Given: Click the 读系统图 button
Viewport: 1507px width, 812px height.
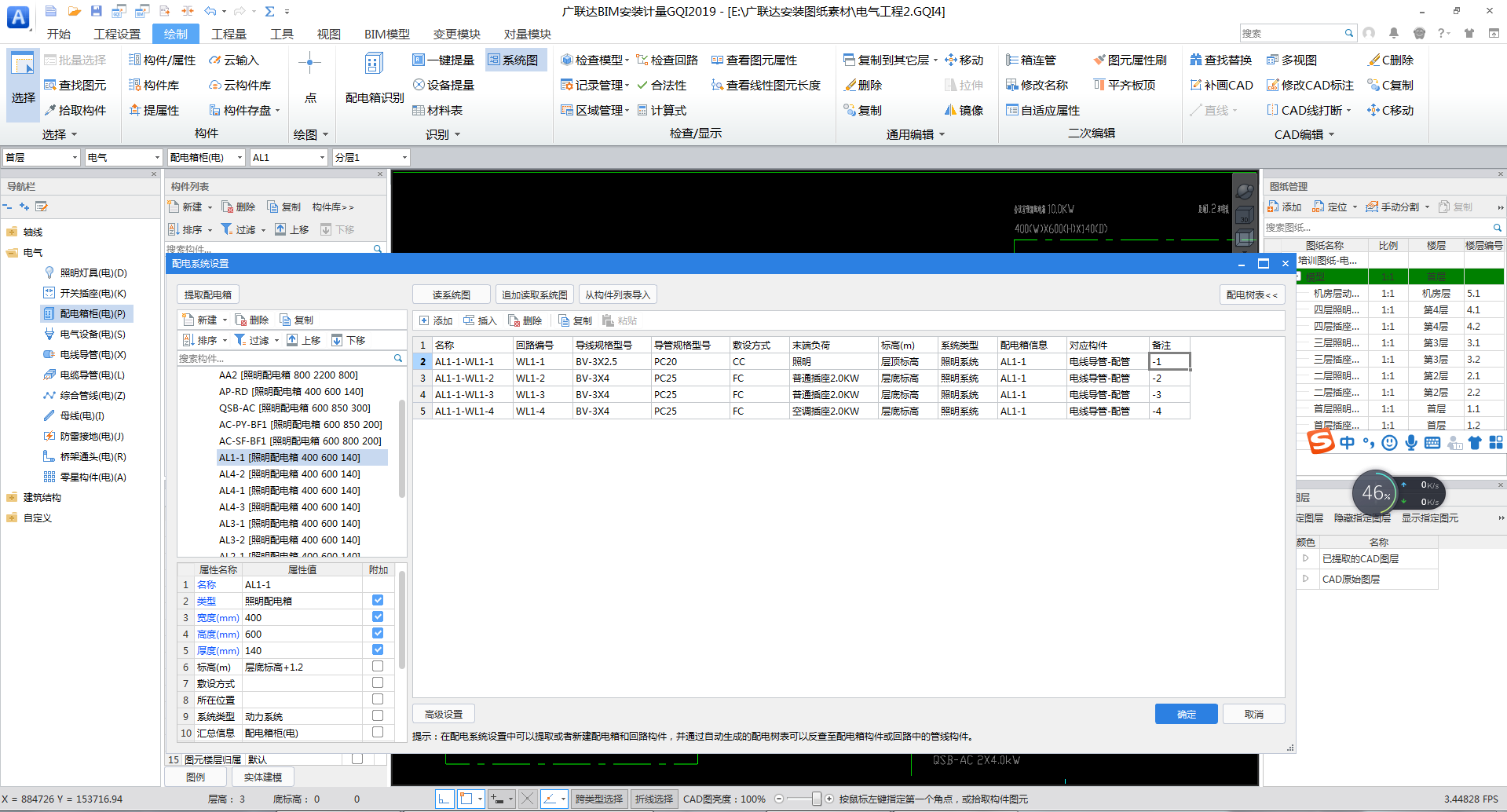Looking at the screenshot, I should coord(452,294).
